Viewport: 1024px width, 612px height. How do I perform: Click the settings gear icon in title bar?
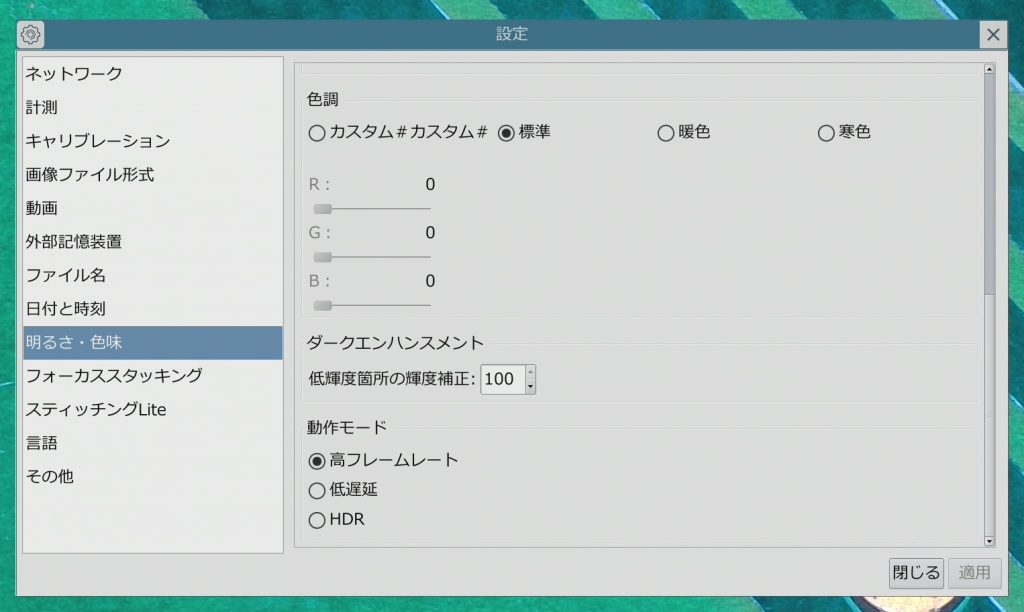point(31,35)
